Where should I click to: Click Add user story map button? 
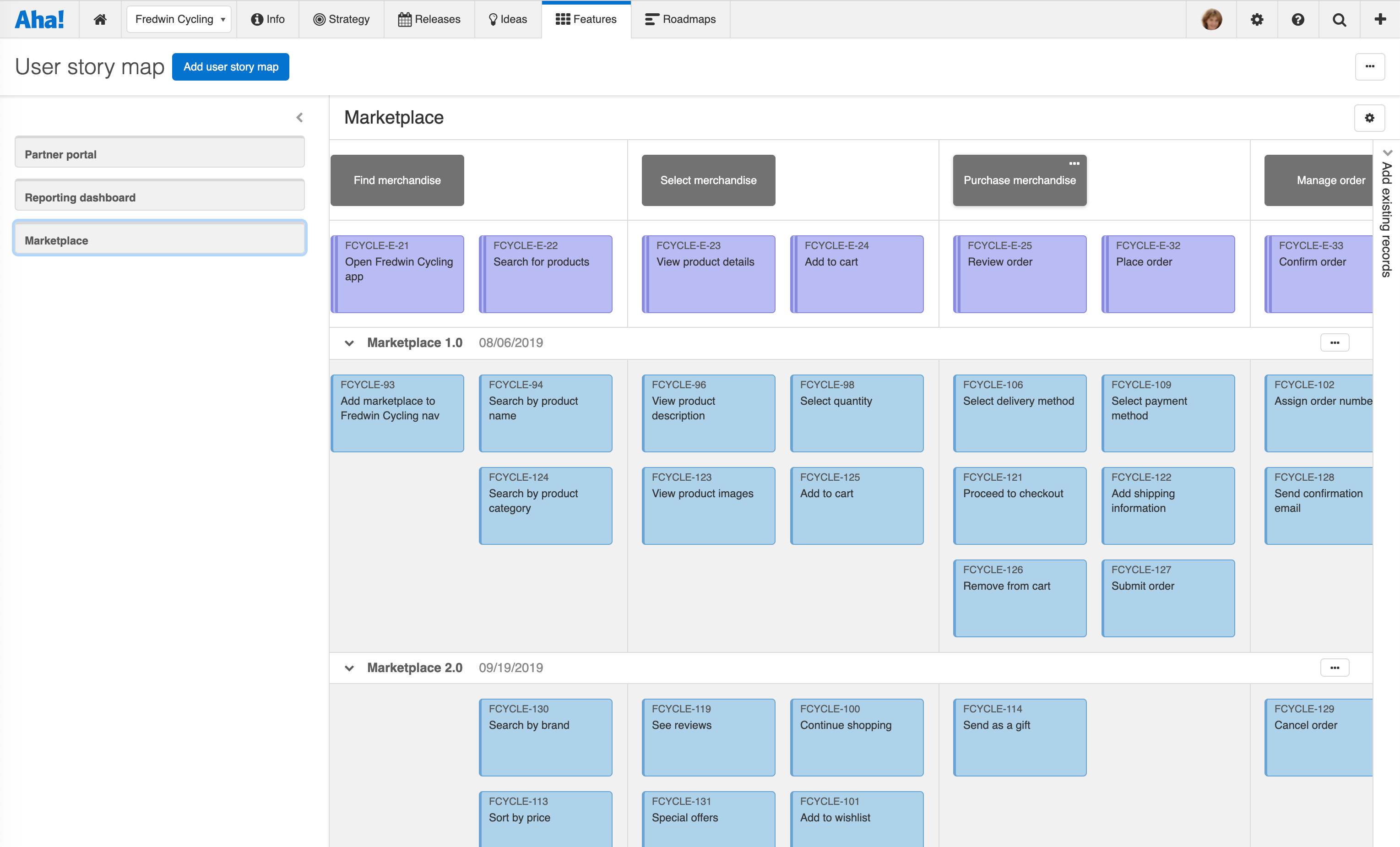(230, 67)
